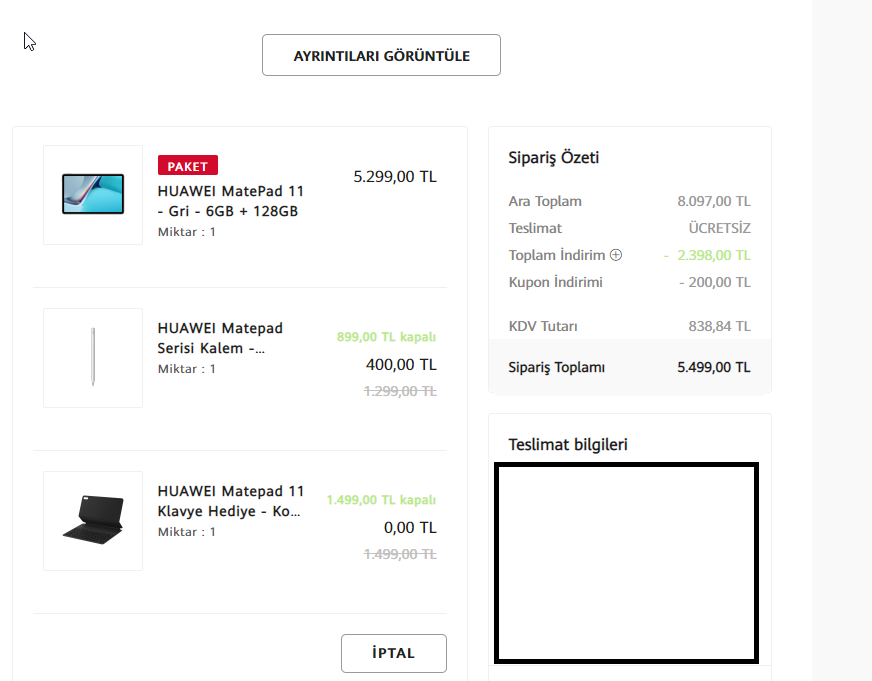Screen dimensions: 872x681
Task: Click the ÜCRETSİZ delivery value
Action: coord(720,228)
